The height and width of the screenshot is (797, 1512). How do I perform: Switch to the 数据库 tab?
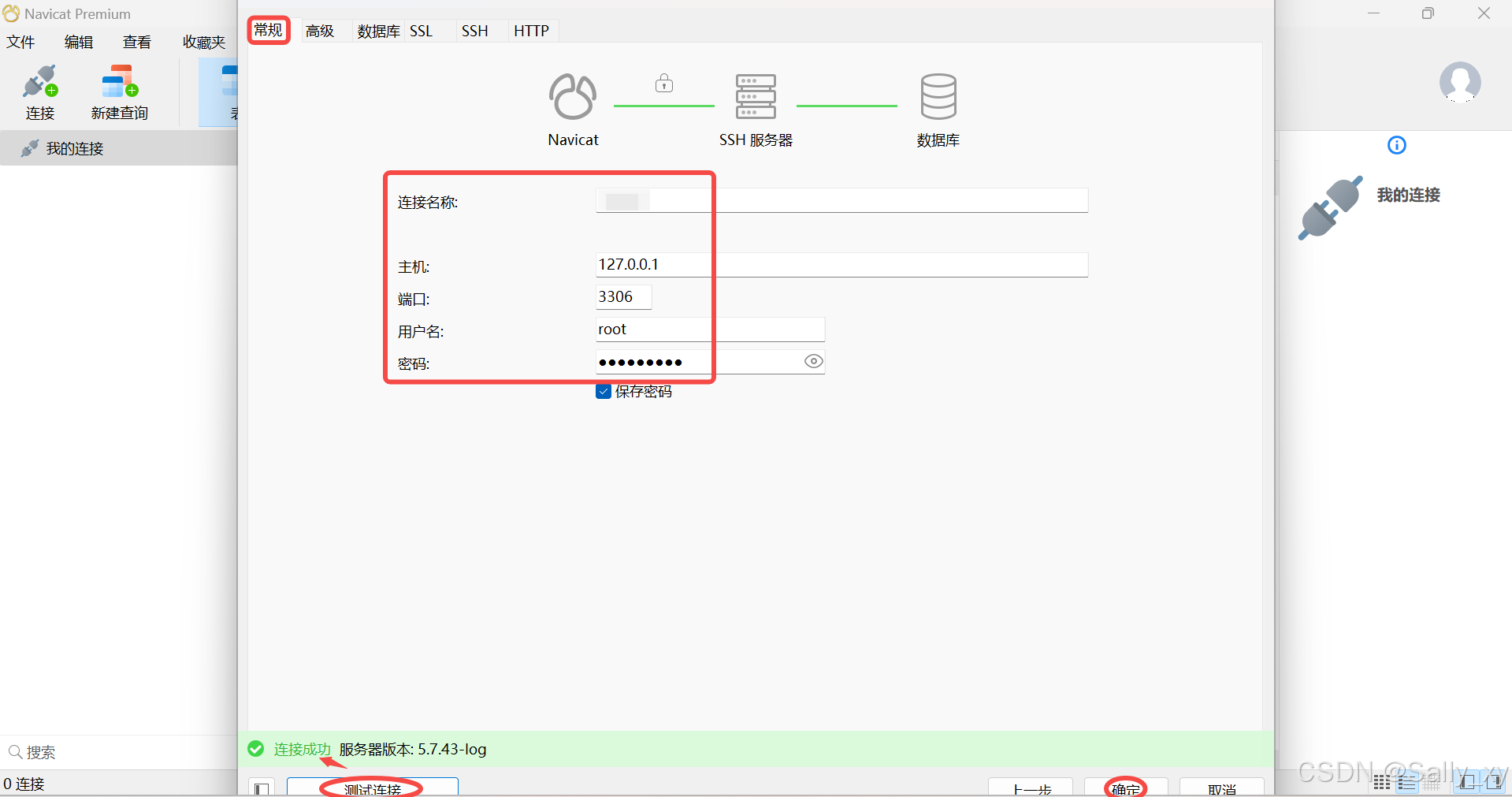(x=378, y=31)
